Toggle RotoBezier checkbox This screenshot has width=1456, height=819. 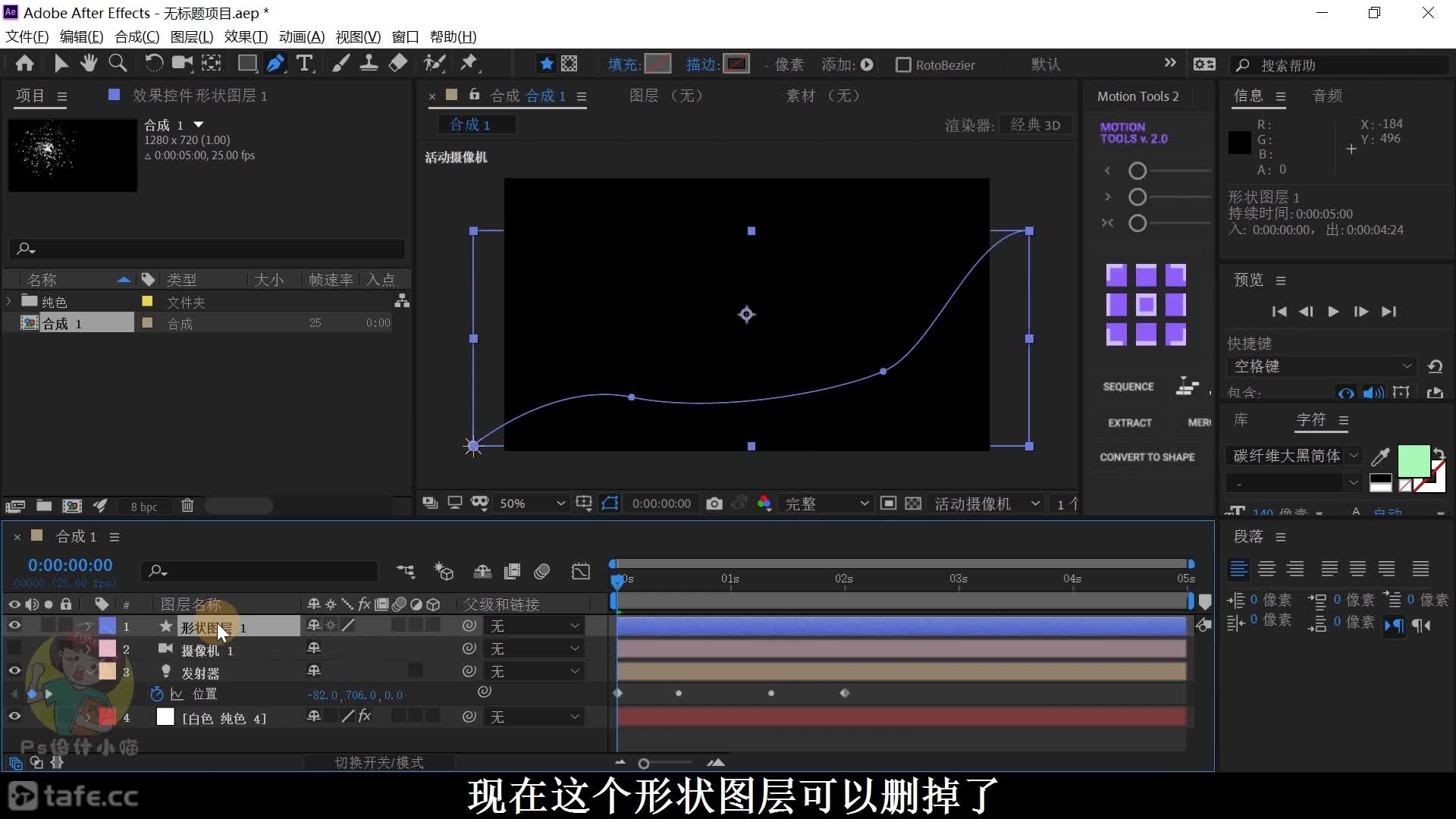pos(903,64)
